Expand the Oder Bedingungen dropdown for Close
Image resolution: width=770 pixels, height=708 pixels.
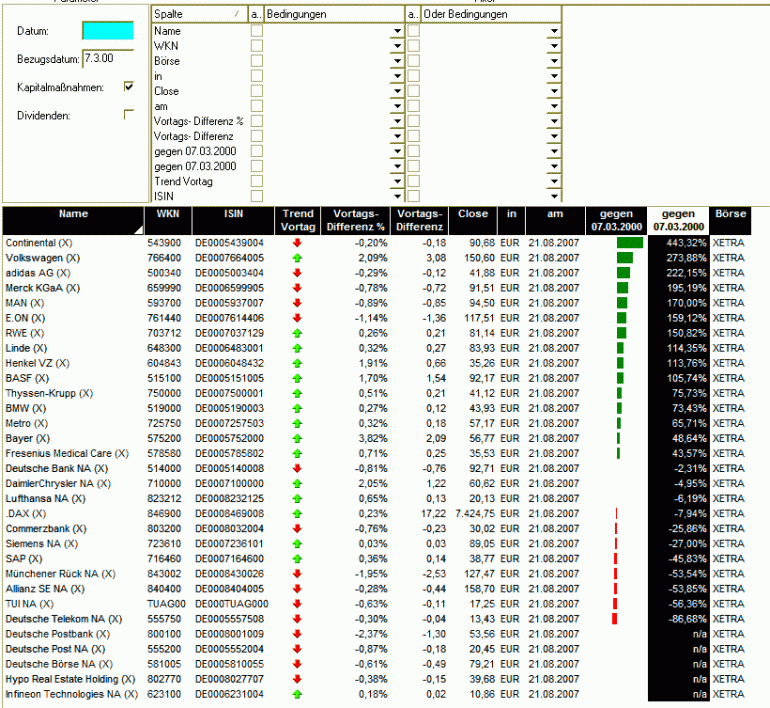tap(554, 91)
